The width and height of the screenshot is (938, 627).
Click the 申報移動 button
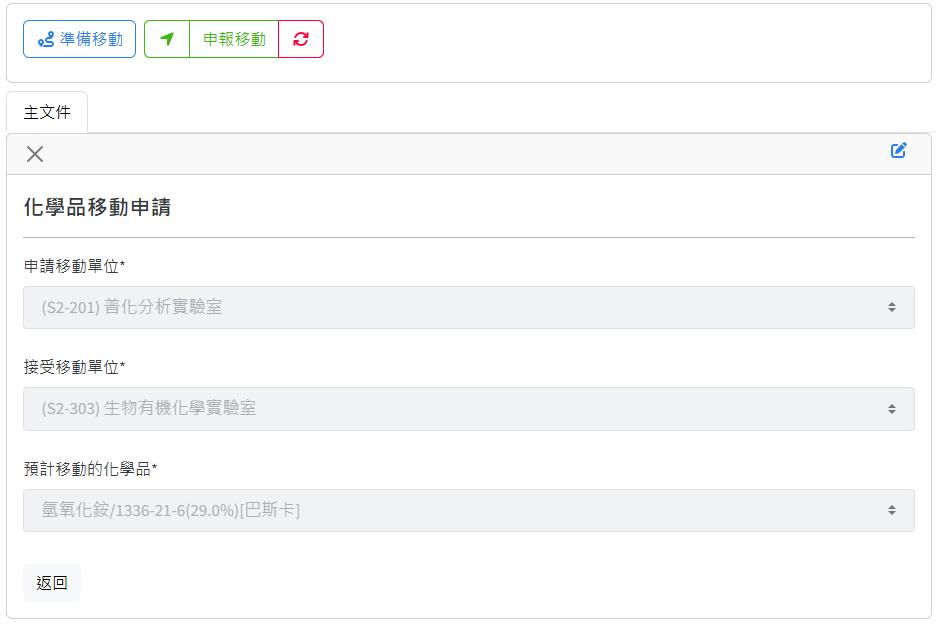(234, 39)
